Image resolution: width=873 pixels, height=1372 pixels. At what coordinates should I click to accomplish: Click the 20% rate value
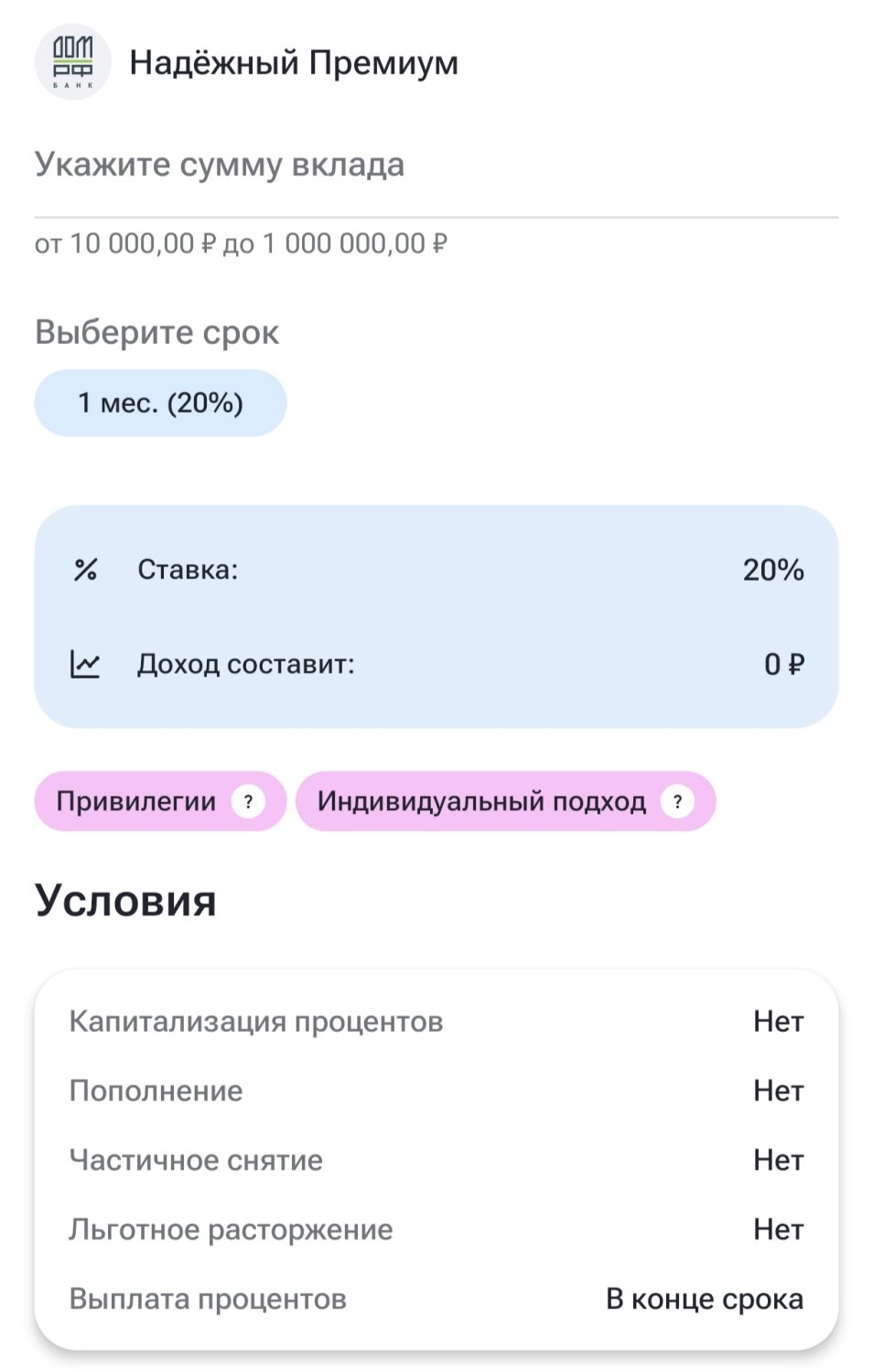(772, 570)
